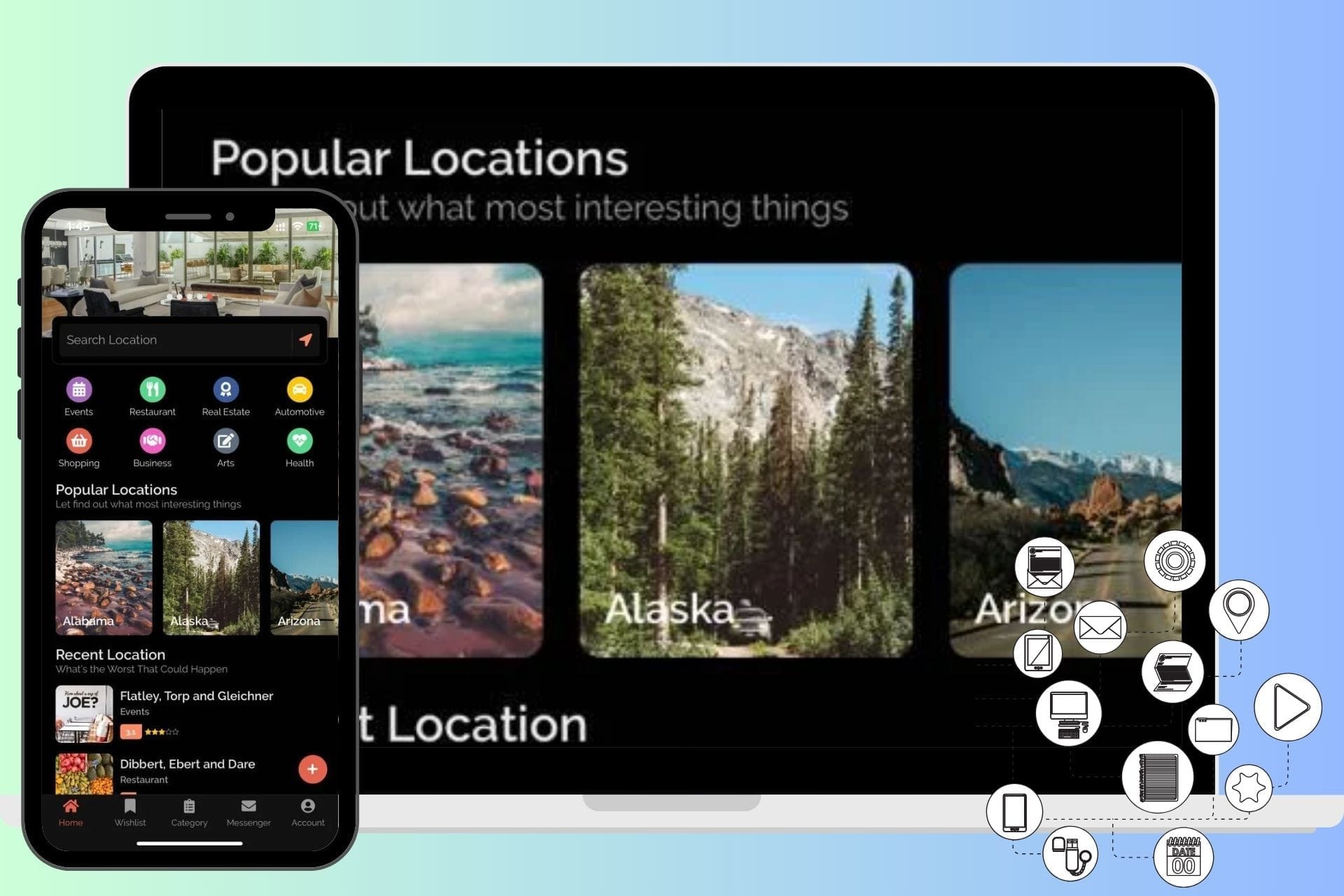Screen dimensions: 1344x896
Task: Open the Messenger tab
Action: pos(248,813)
